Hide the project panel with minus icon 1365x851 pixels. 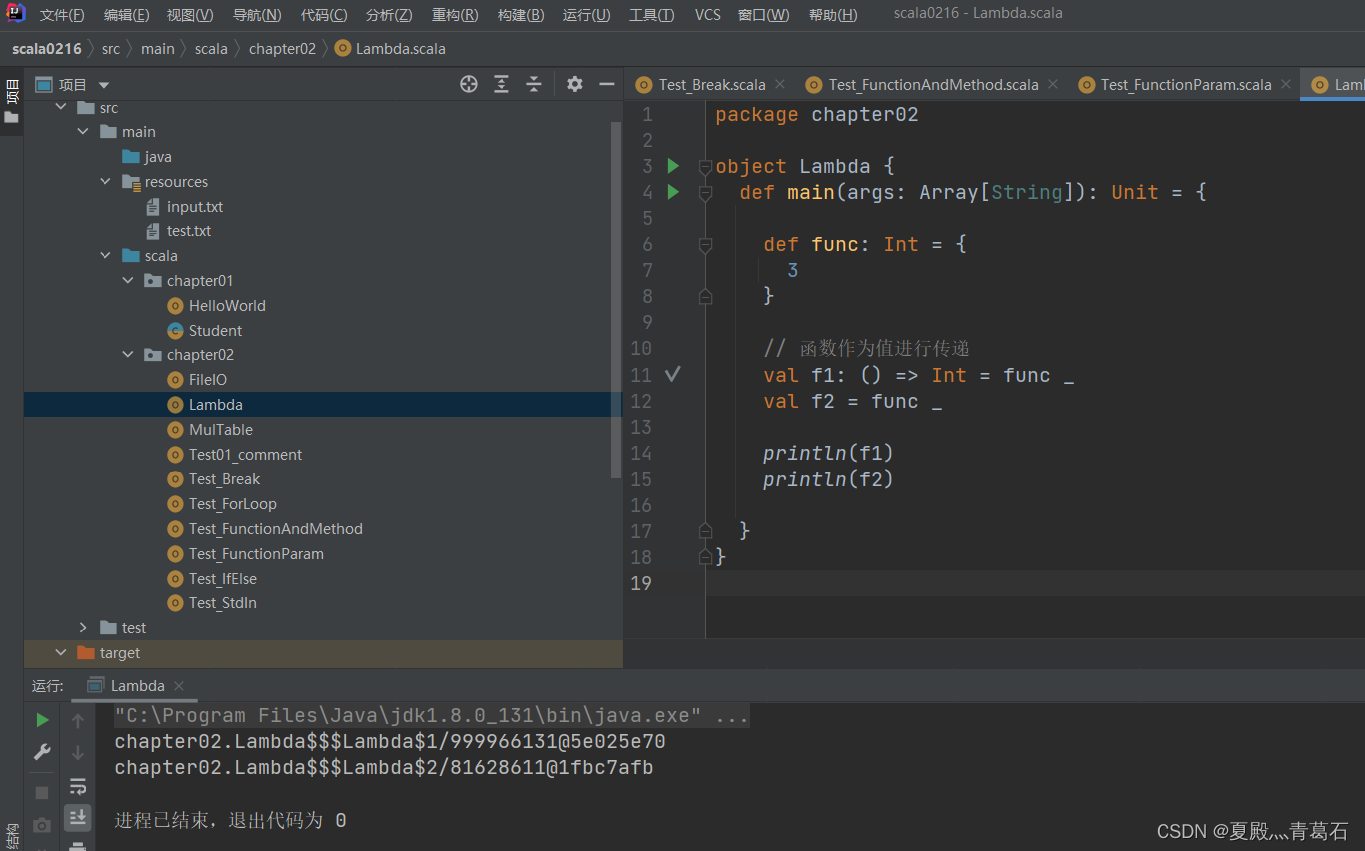click(x=606, y=84)
